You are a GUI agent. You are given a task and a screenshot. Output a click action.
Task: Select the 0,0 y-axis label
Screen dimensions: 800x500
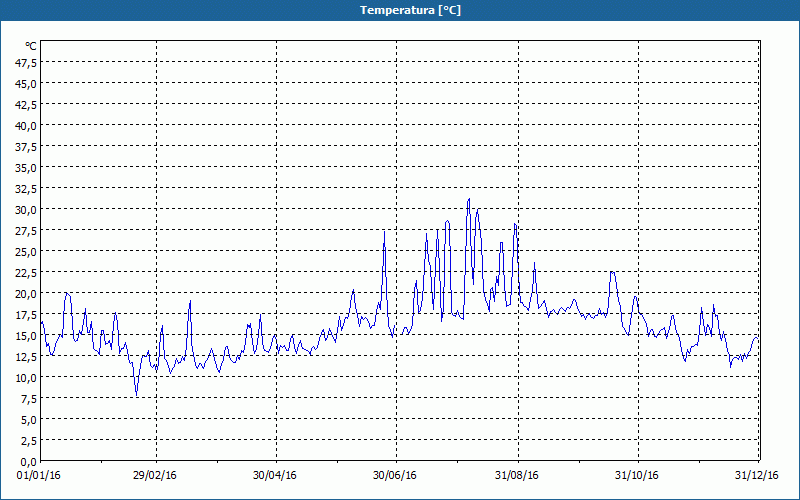(x=29, y=462)
